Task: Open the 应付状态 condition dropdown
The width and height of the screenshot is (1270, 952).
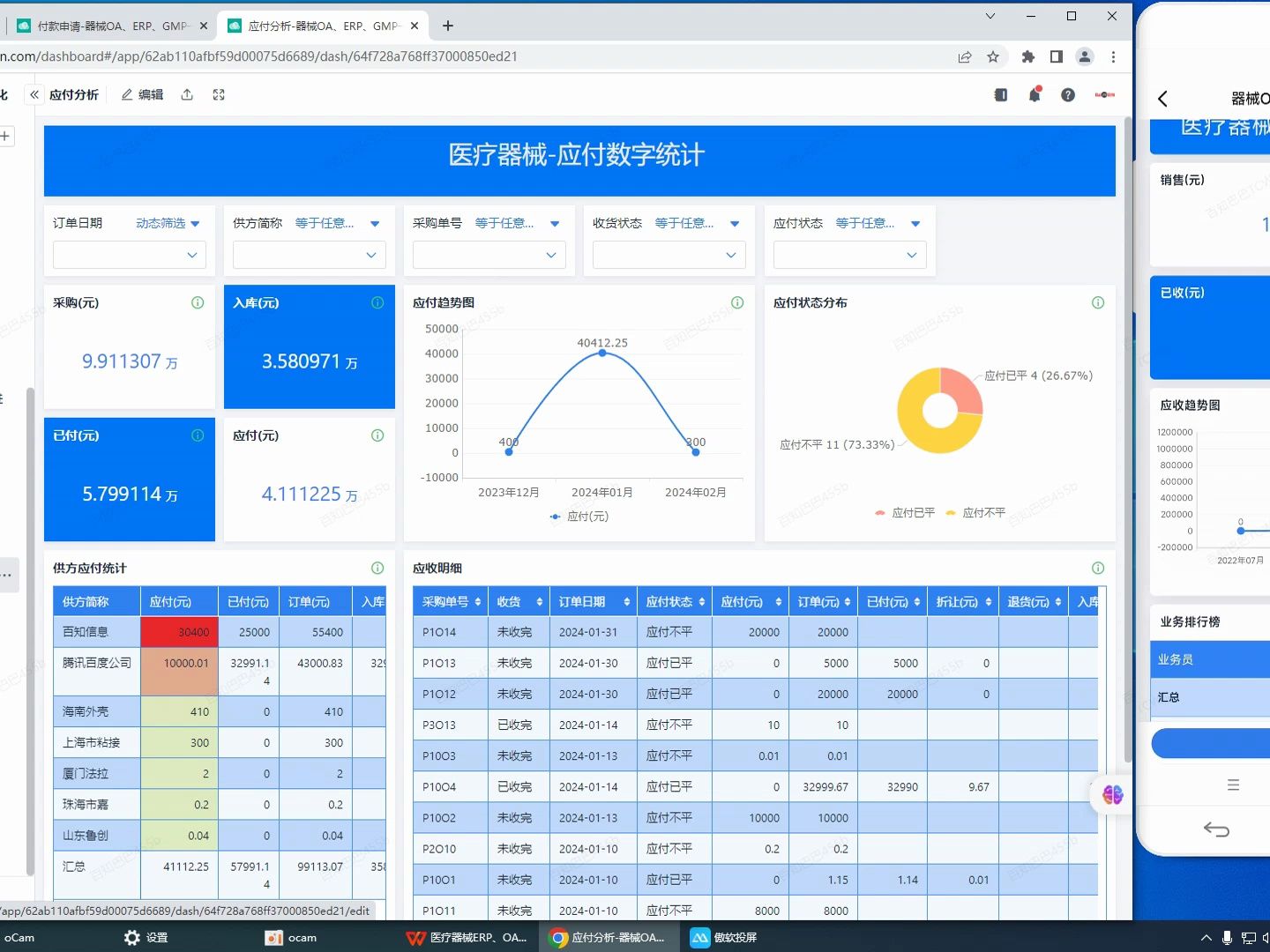Action: (878, 223)
